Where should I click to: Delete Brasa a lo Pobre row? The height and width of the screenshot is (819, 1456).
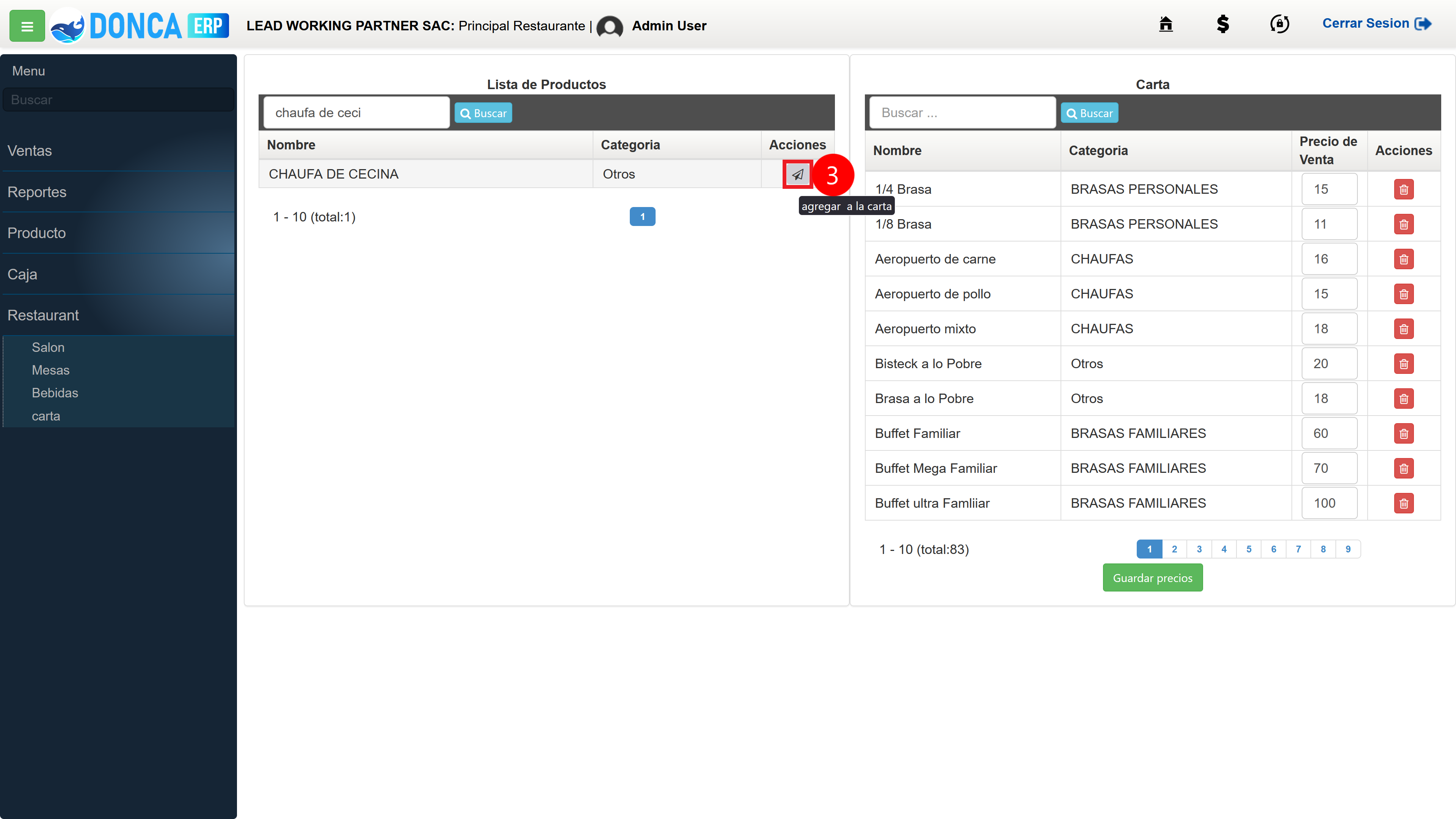pyautogui.click(x=1403, y=399)
